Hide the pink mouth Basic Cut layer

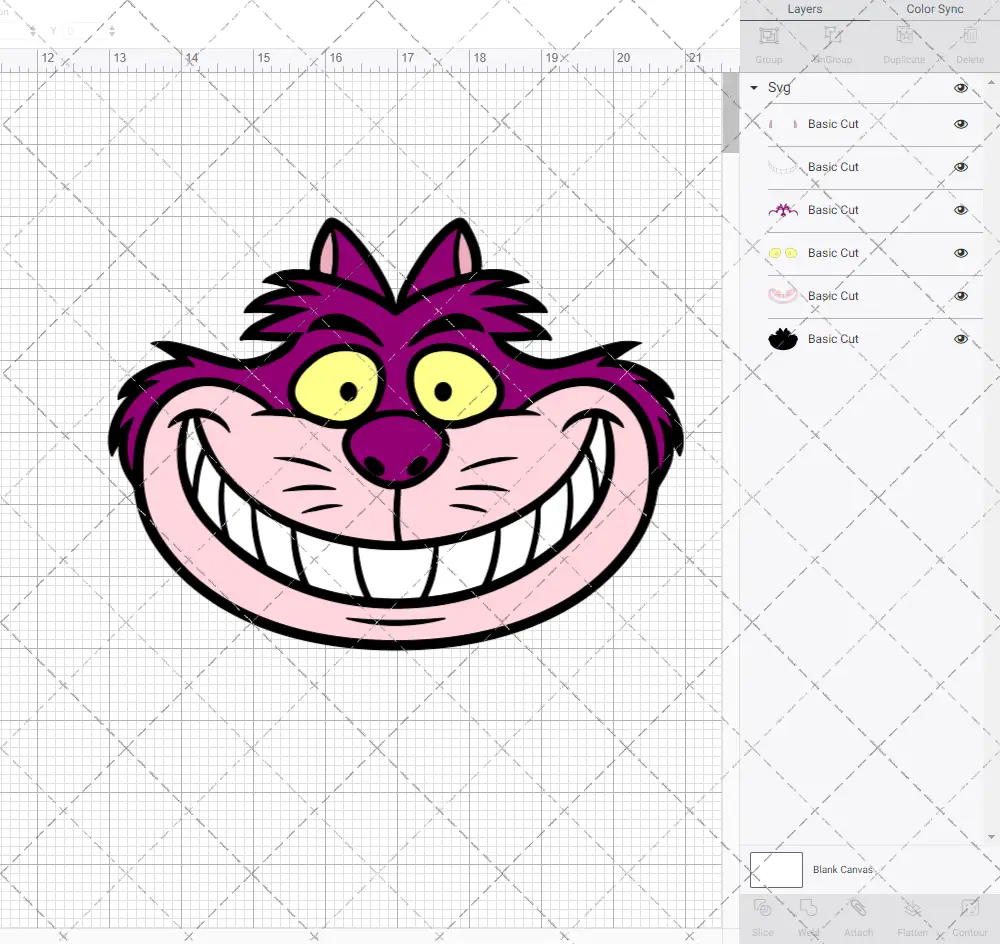[x=960, y=296]
